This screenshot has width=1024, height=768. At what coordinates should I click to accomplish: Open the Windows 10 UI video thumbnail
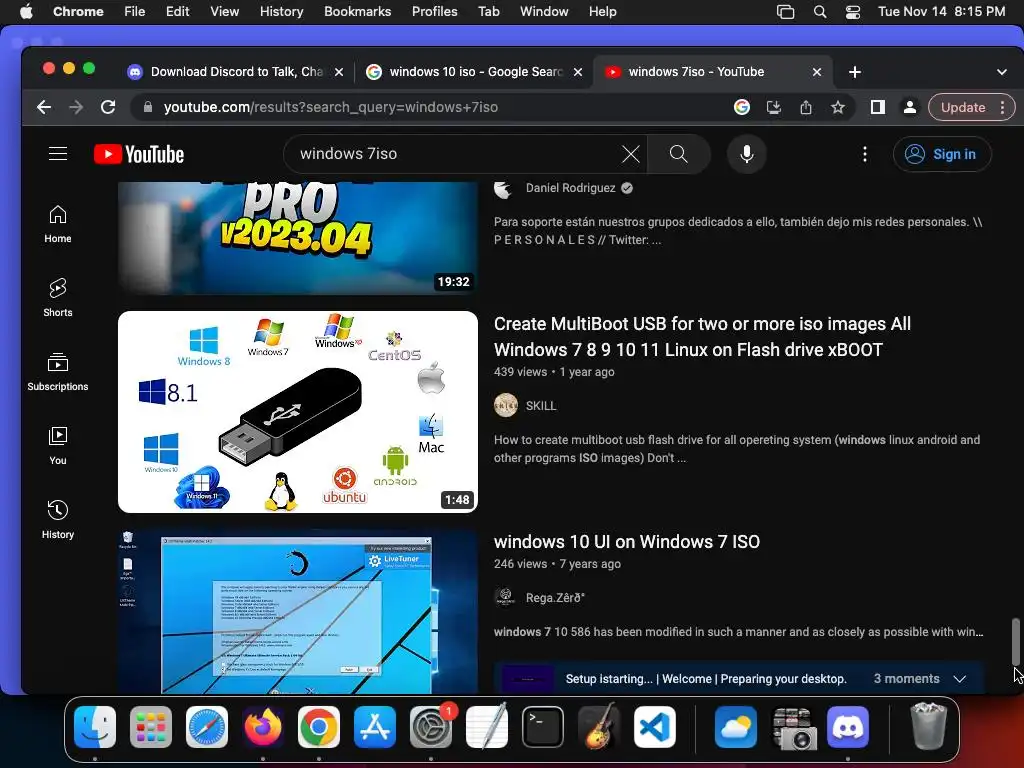tap(298, 611)
